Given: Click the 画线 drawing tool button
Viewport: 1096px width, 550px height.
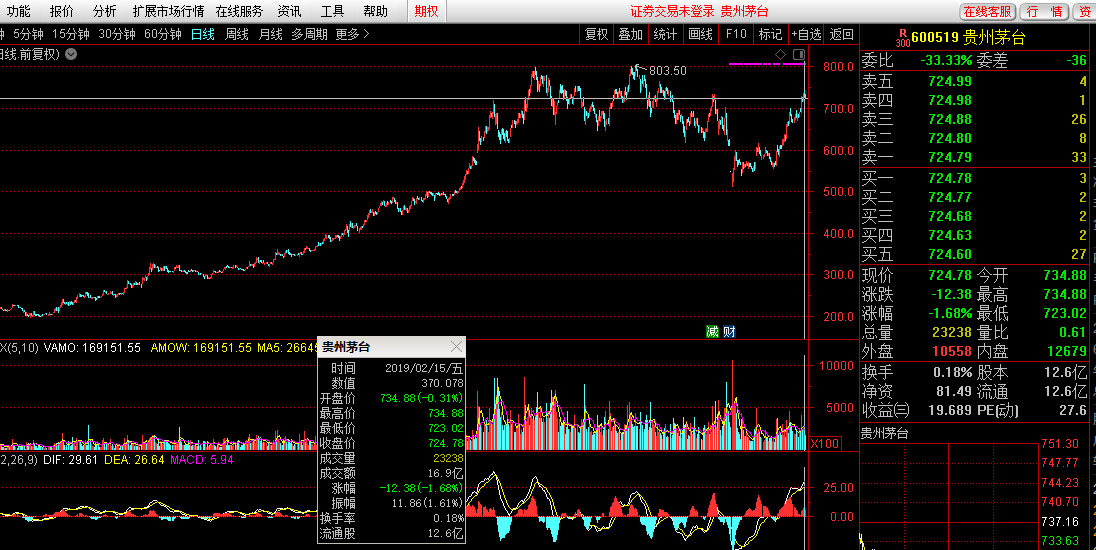Looking at the screenshot, I should point(700,34).
